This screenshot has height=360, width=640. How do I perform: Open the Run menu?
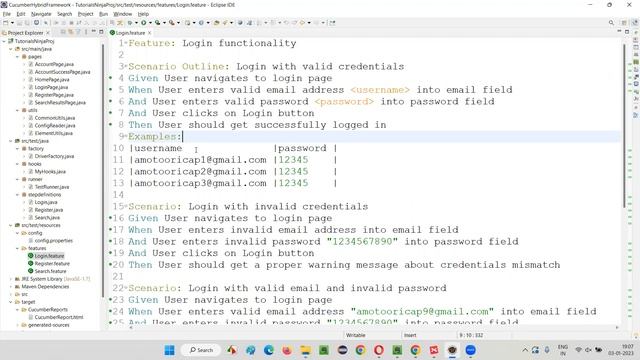point(104,14)
